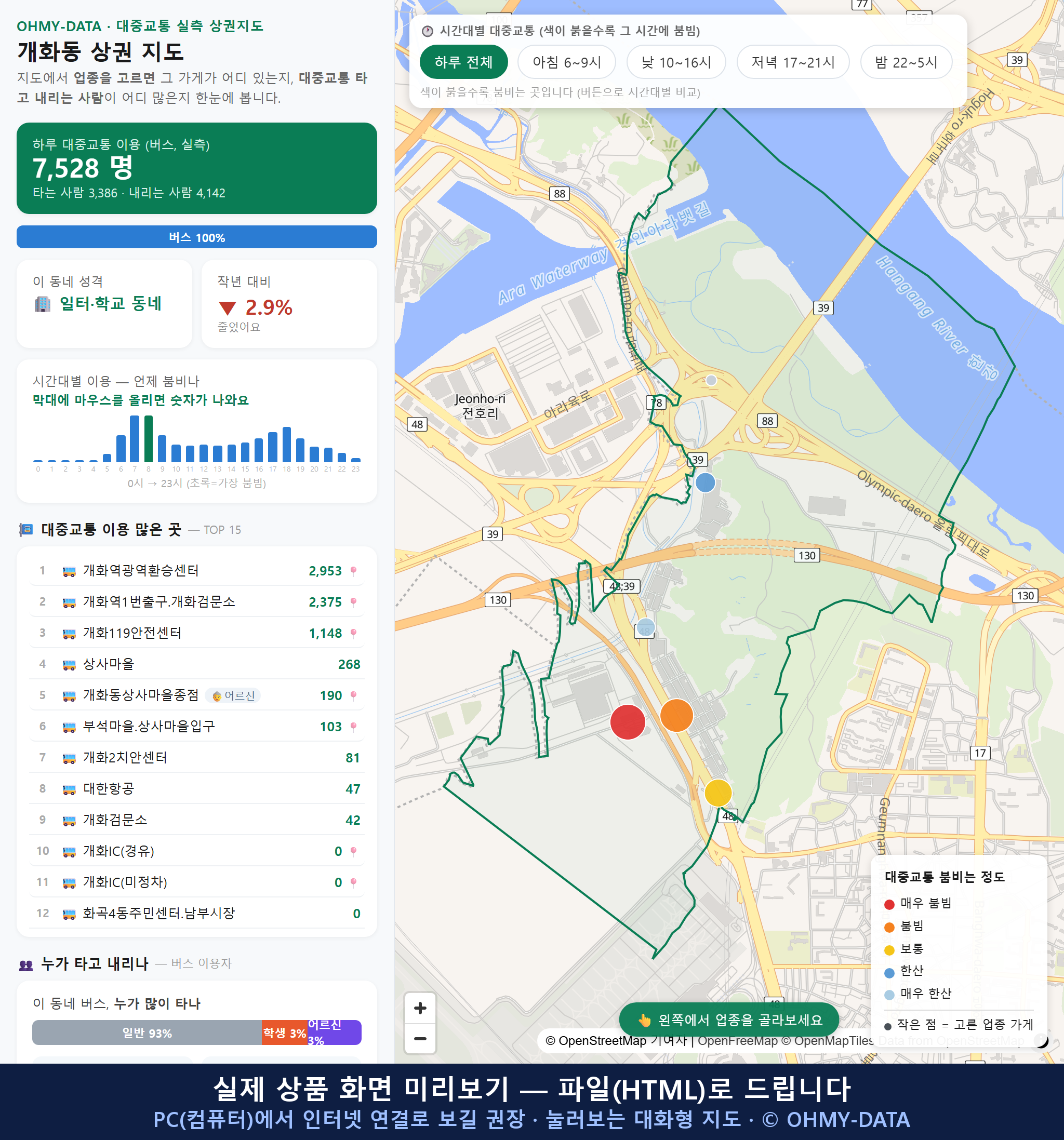
Task: Switch to 밤 22~5시 time filter
Action: click(906, 62)
